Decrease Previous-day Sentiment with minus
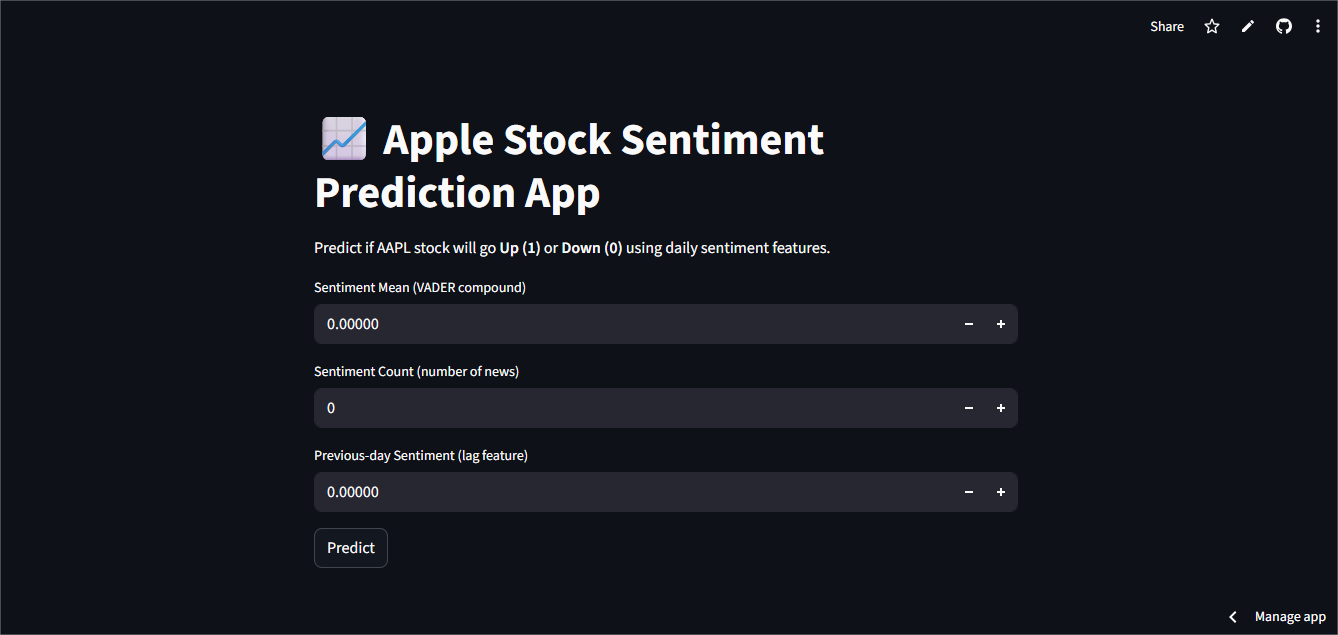Viewport: 1338px width, 635px height. (x=969, y=492)
